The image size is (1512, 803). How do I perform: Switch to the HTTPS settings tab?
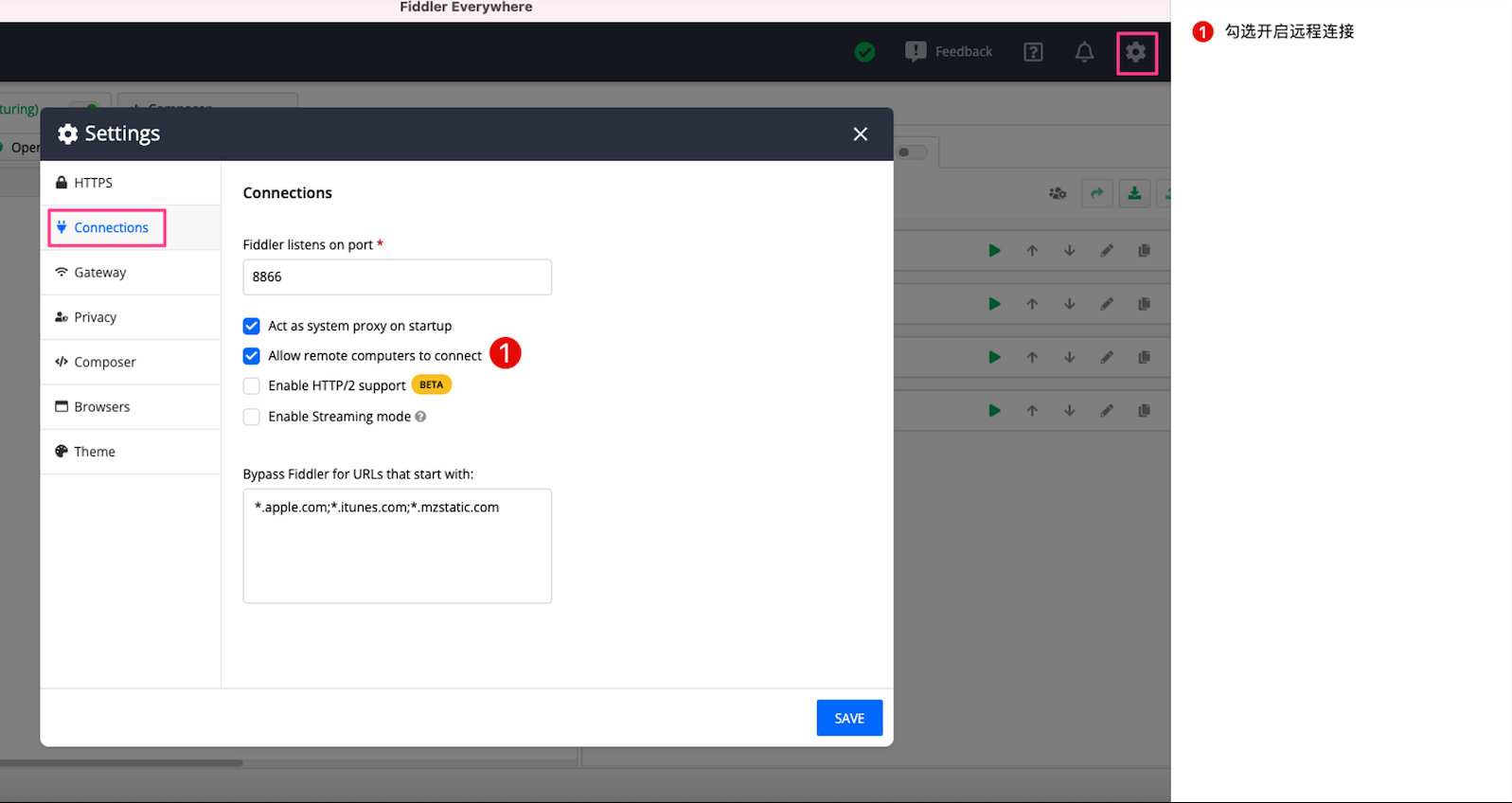coord(93,183)
